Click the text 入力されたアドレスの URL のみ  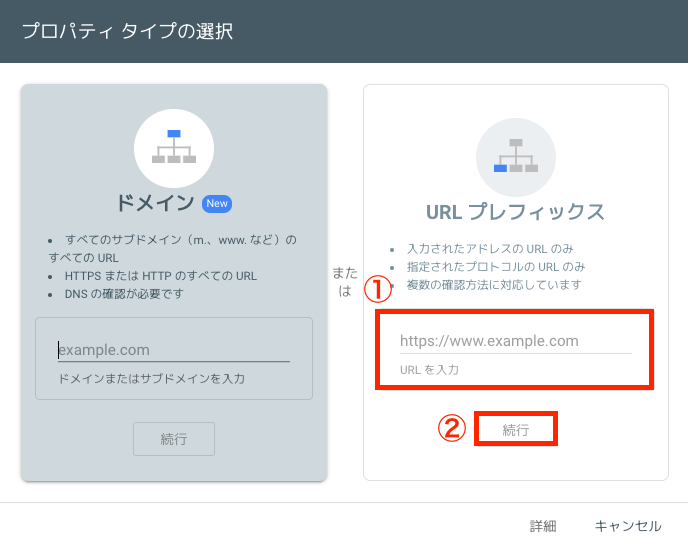tap(490, 249)
